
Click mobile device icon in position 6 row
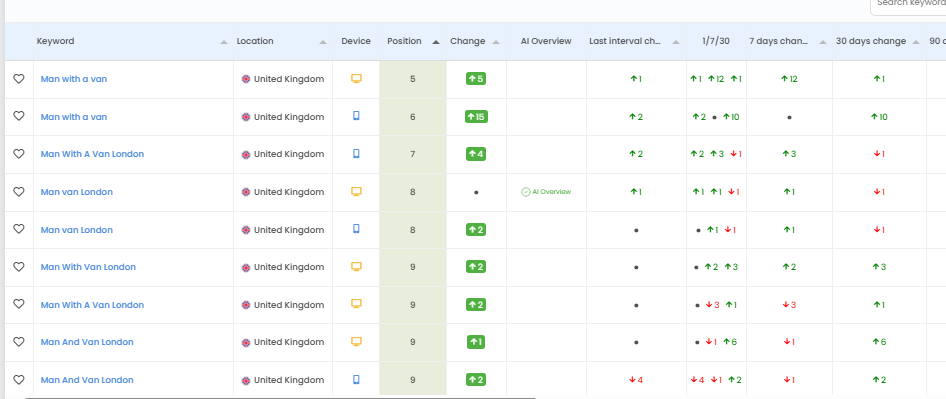pyautogui.click(x=356, y=116)
